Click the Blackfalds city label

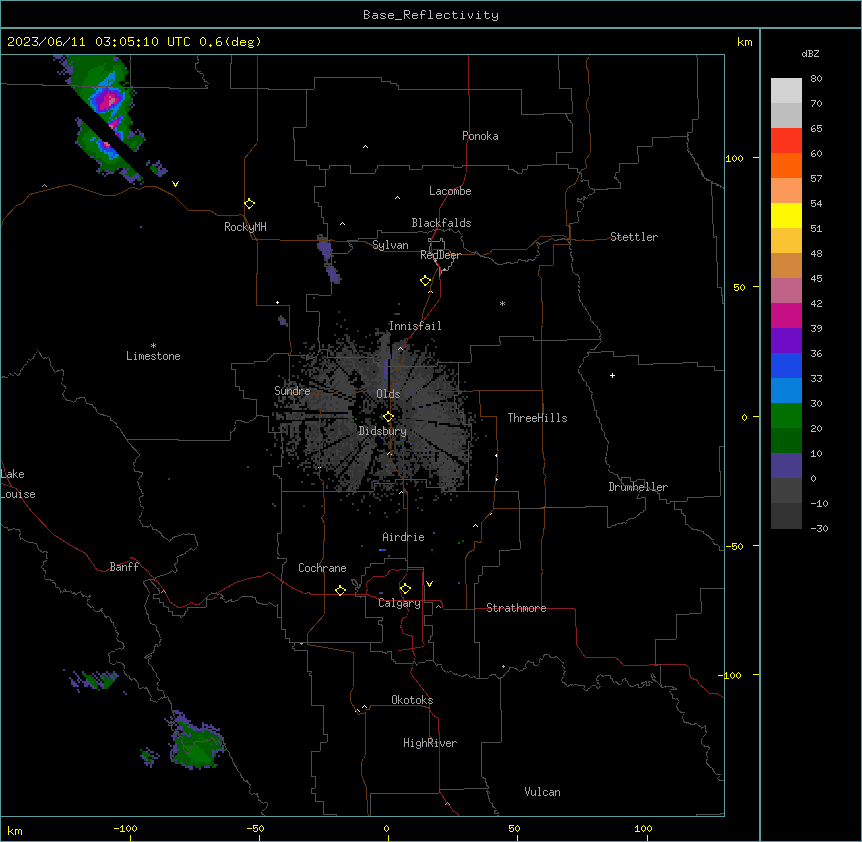441,223
